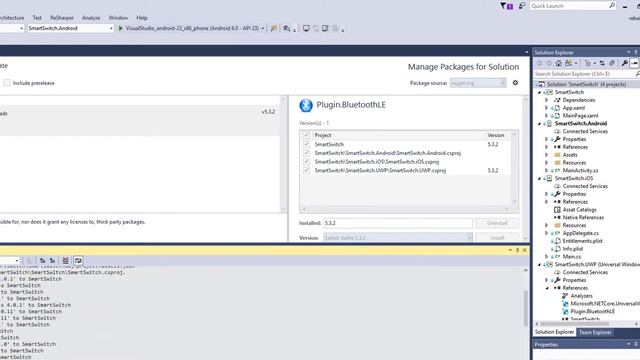640x360 pixels.
Task: Click the Sync with Active Document arrows icon
Action: click(602, 63)
